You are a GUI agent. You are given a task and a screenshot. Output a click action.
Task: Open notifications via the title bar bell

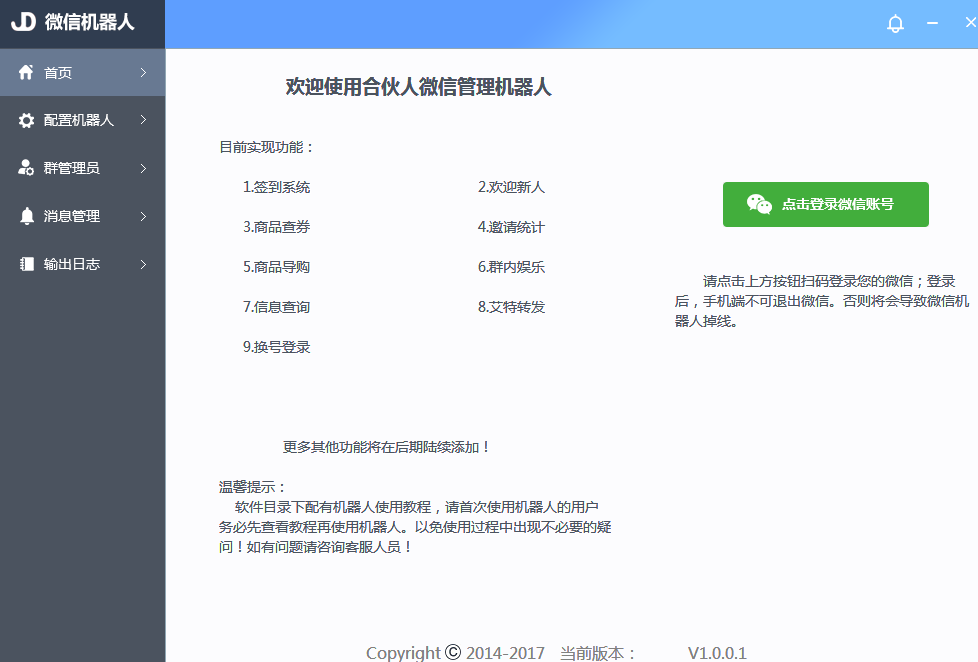[895, 24]
